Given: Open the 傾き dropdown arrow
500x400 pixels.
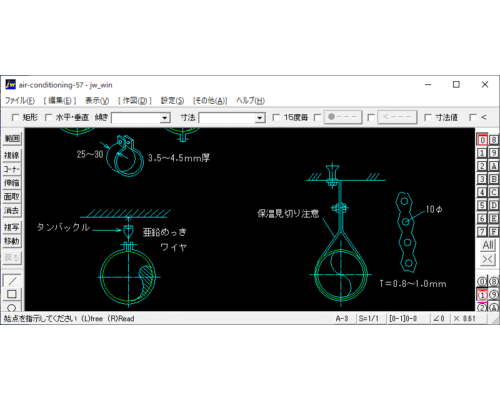Looking at the screenshot, I should pos(165,118).
